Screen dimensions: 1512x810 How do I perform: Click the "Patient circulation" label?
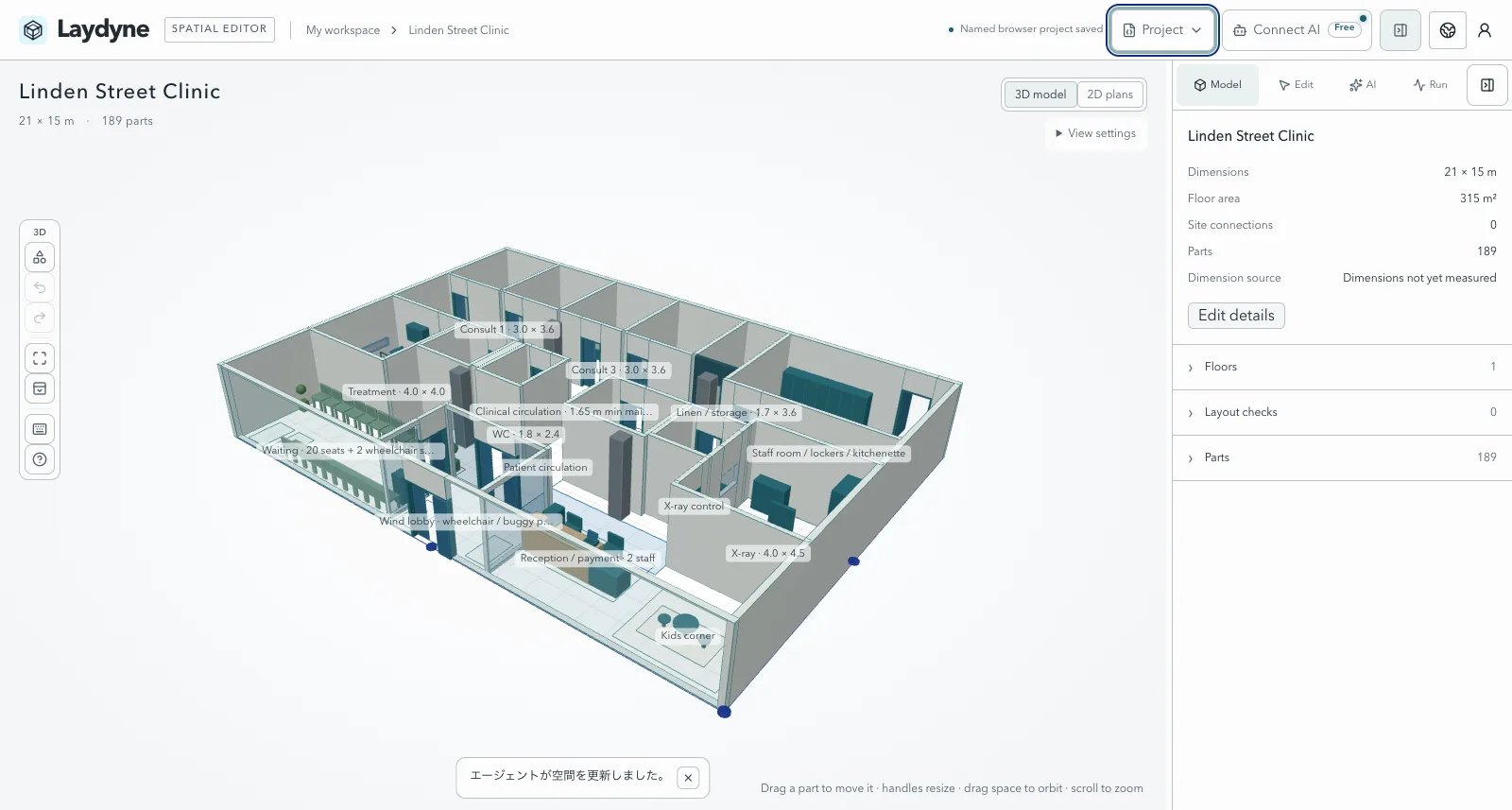pos(545,468)
